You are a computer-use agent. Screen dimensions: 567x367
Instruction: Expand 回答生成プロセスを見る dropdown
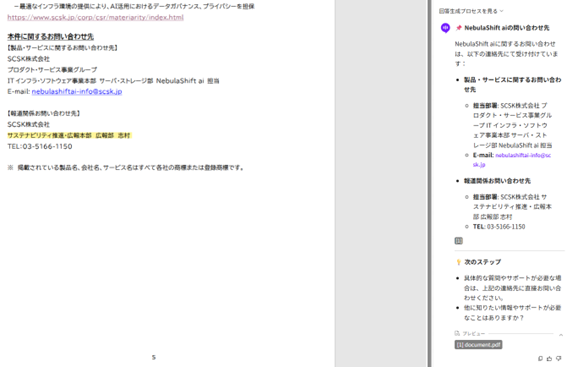tap(471, 11)
